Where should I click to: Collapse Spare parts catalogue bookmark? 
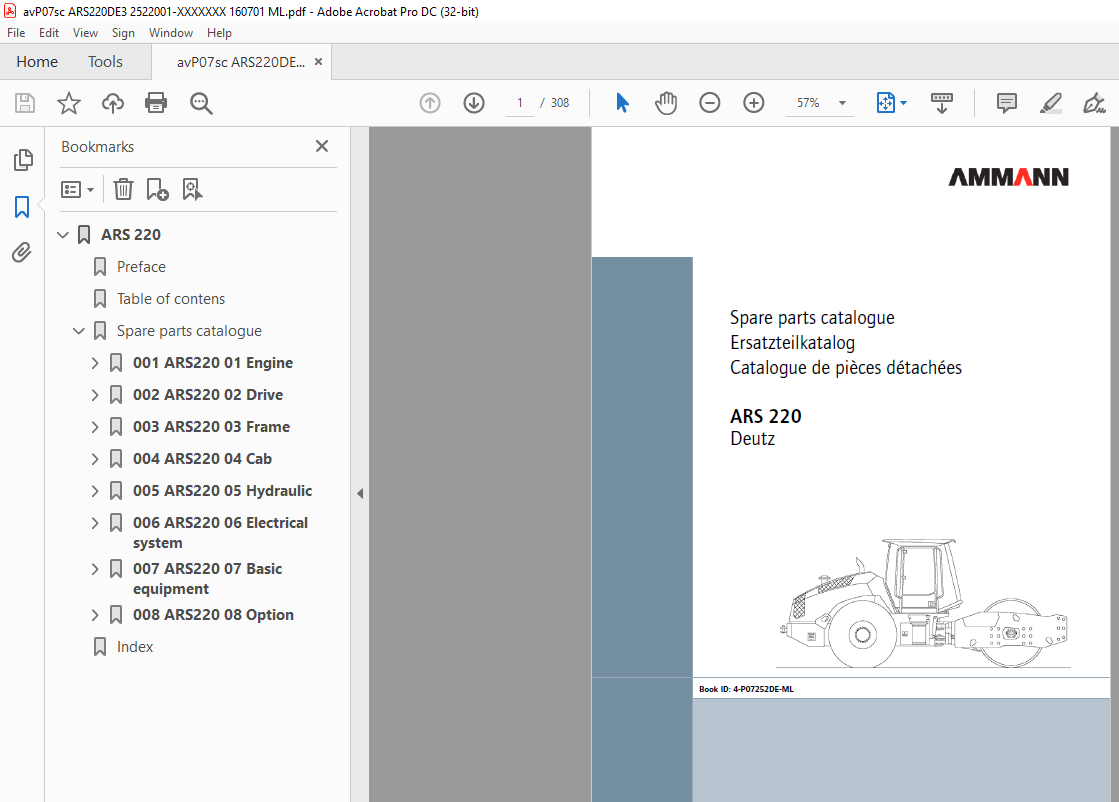click(x=79, y=331)
